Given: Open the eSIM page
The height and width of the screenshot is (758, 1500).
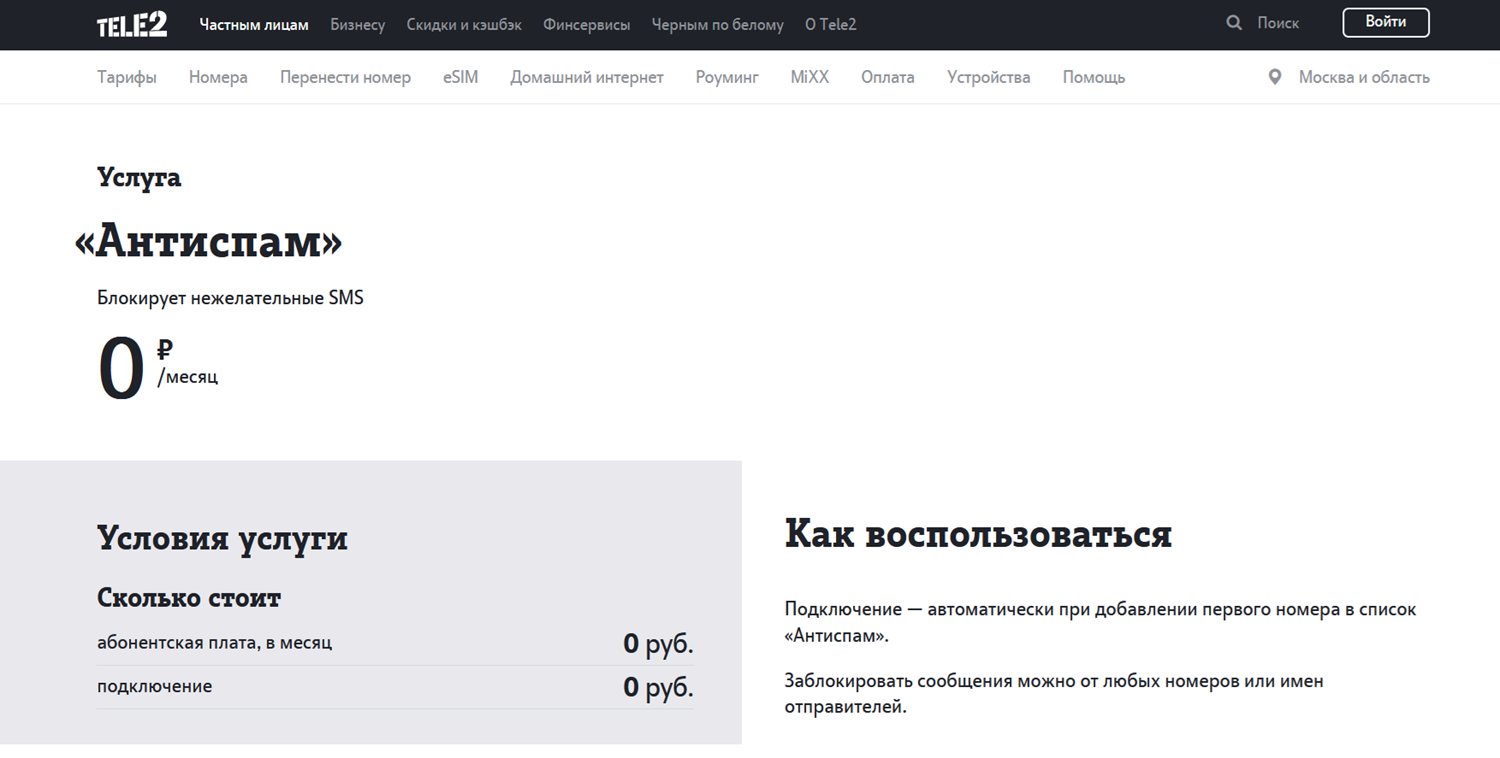Looking at the screenshot, I should pyautogui.click(x=461, y=77).
